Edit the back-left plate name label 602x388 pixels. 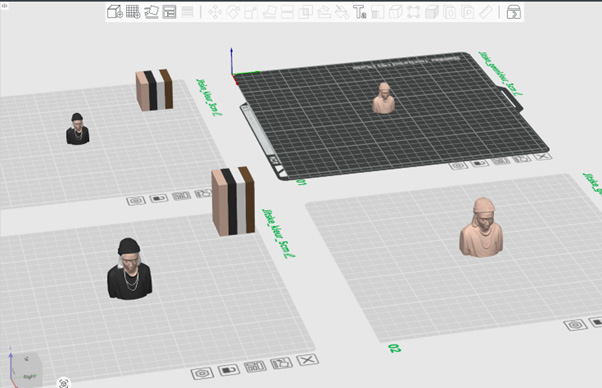pos(209,97)
